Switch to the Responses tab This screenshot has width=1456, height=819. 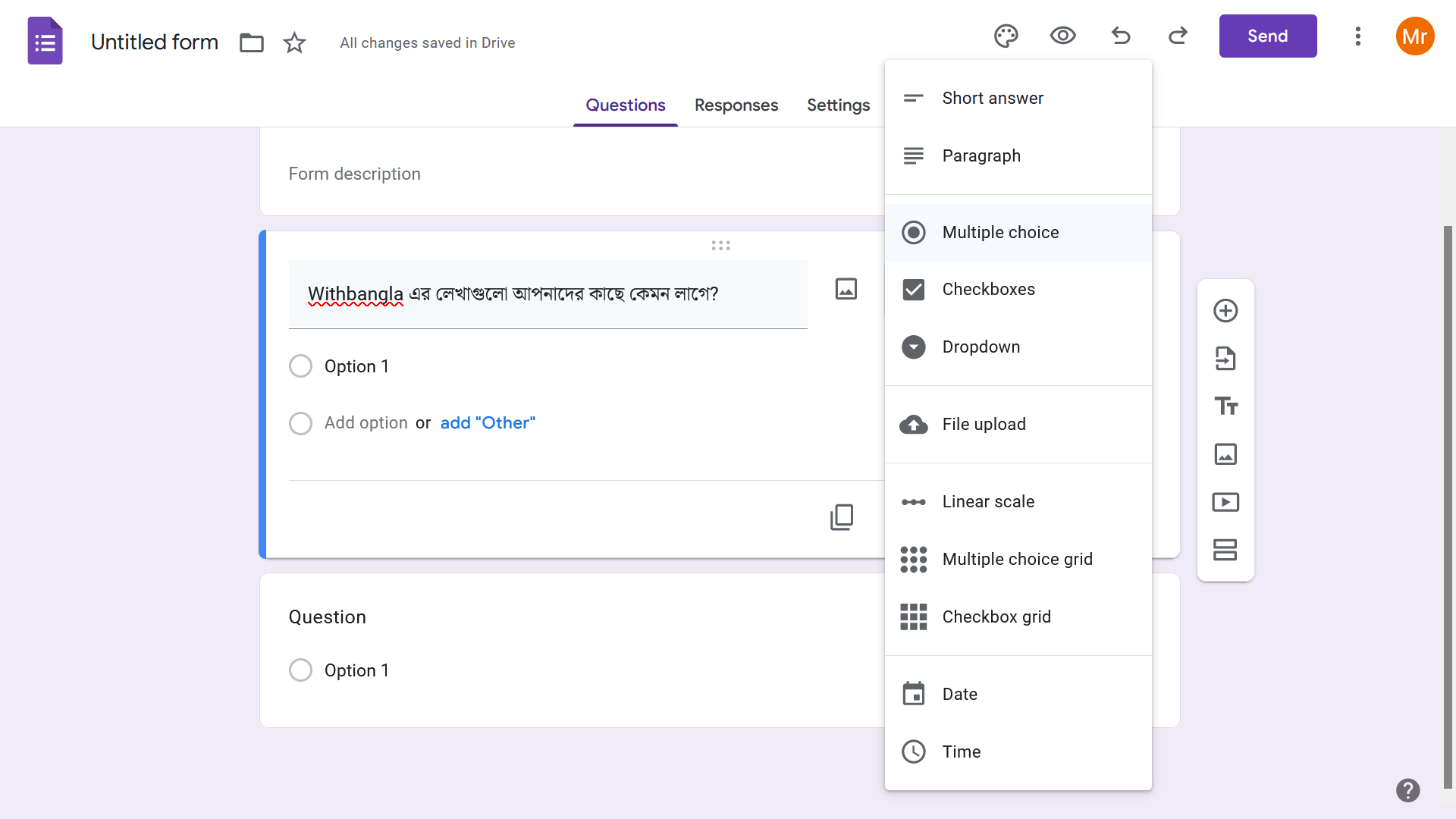tap(736, 105)
